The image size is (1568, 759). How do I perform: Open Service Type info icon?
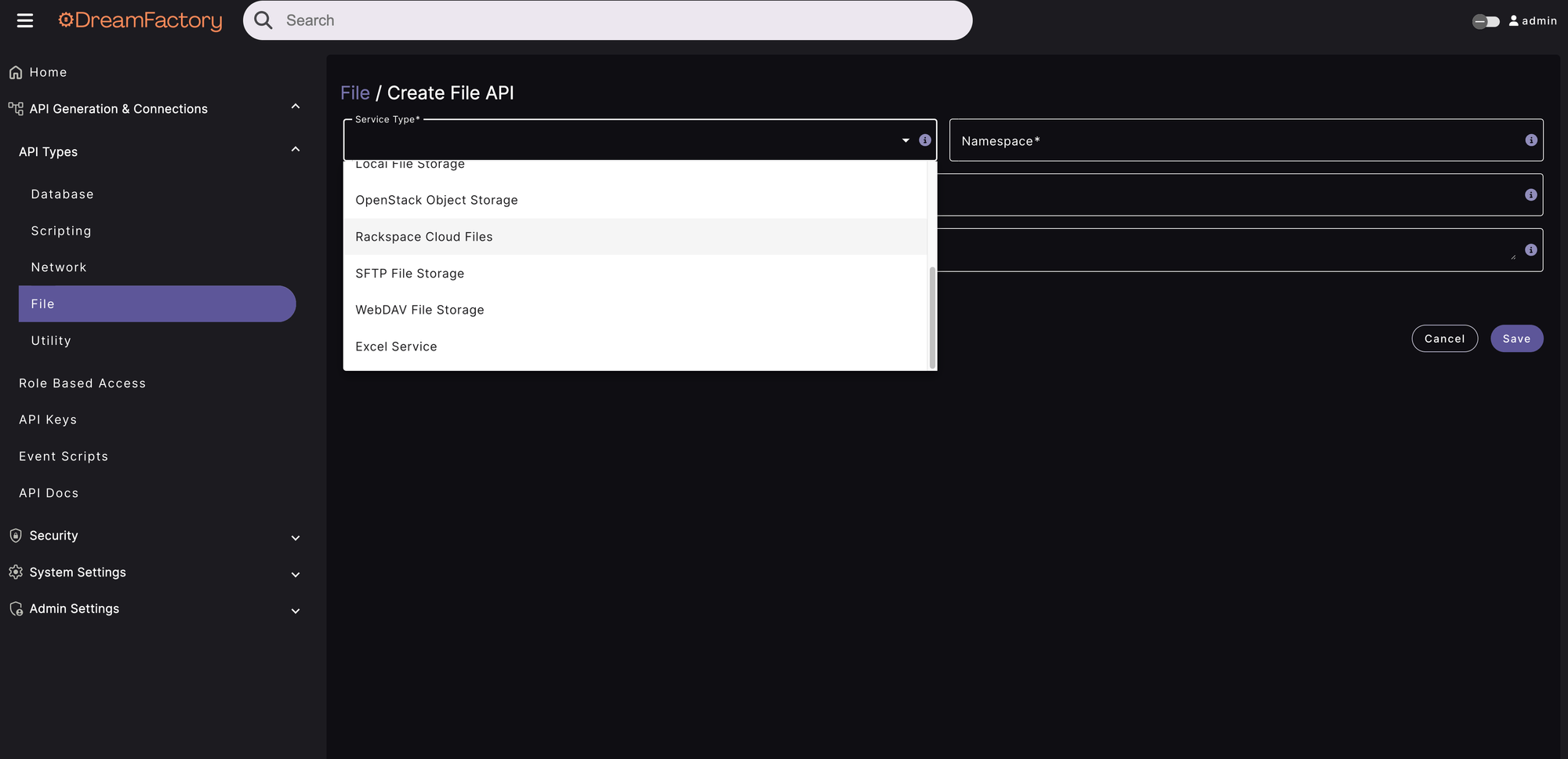click(925, 140)
